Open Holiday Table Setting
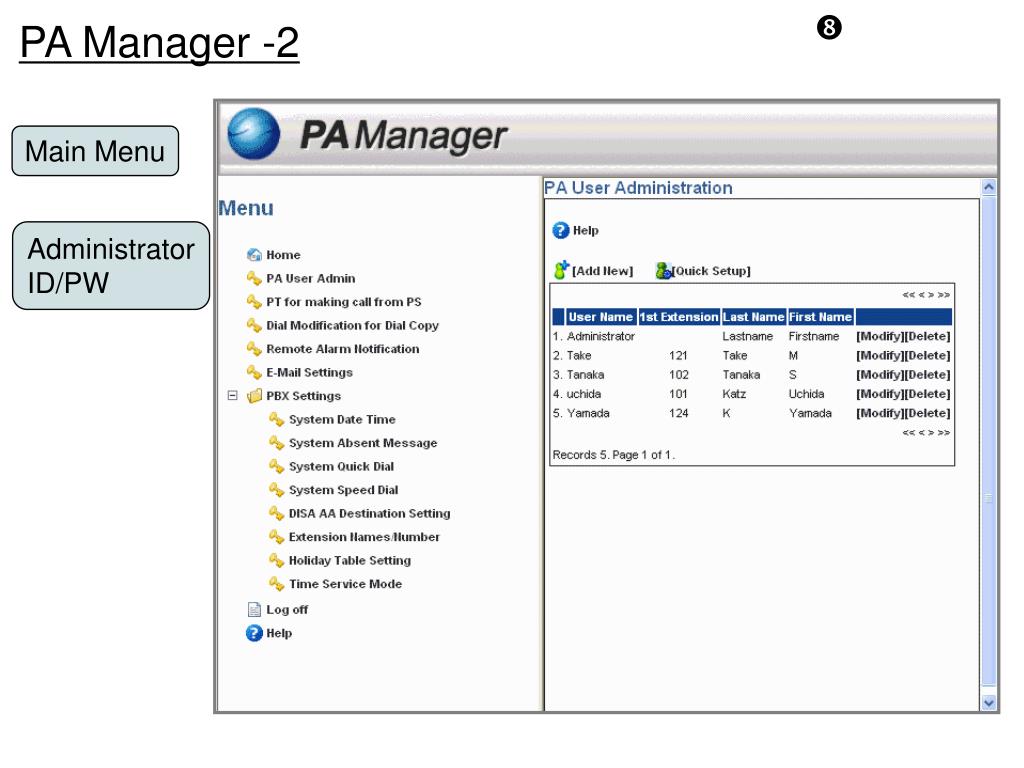 (x=350, y=560)
